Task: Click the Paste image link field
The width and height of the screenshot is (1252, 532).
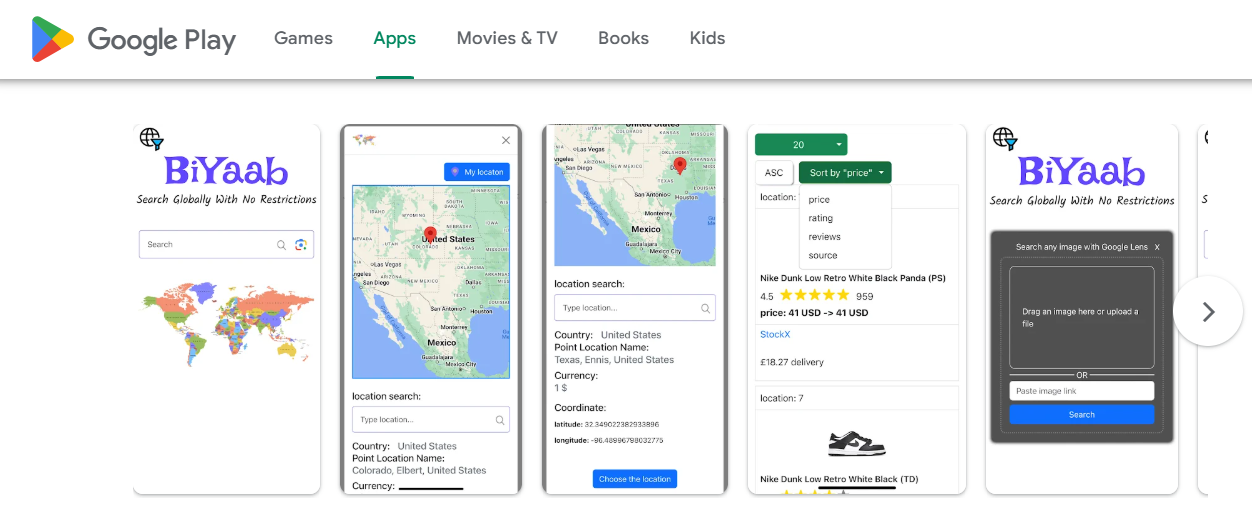Action: 1082,391
